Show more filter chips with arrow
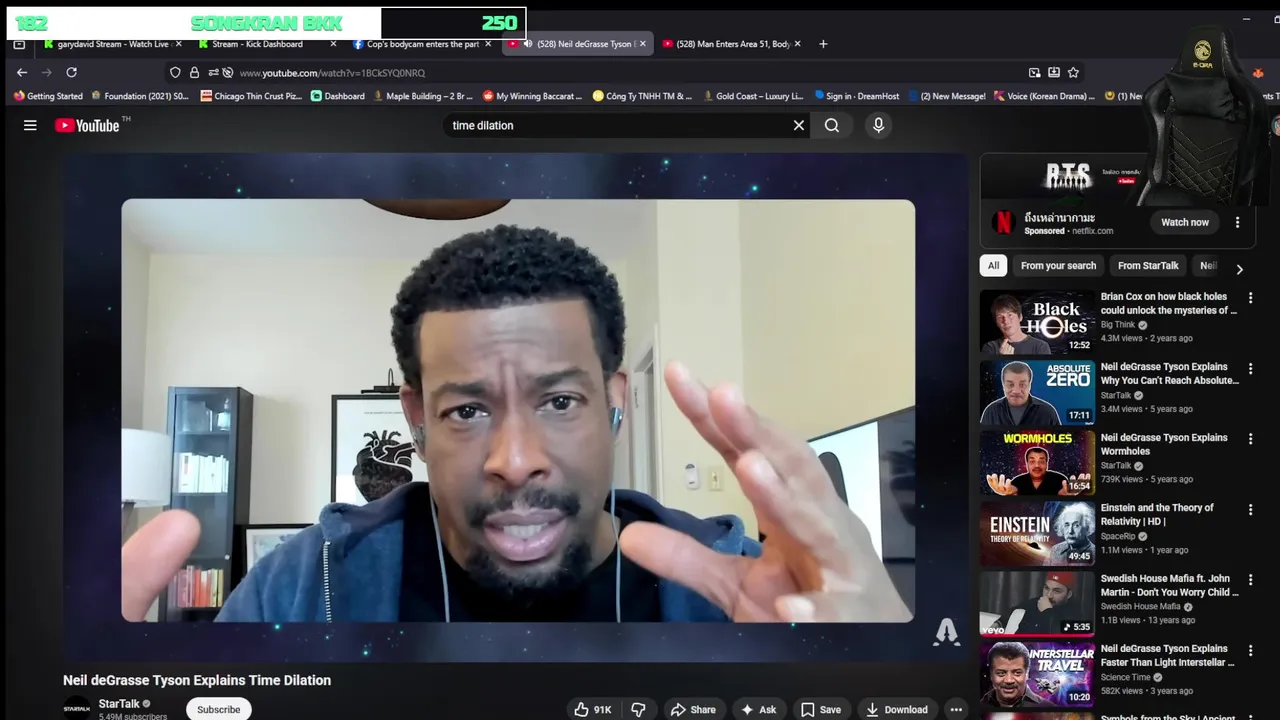Image resolution: width=1280 pixels, height=720 pixels. pyautogui.click(x=1239, y=269)
